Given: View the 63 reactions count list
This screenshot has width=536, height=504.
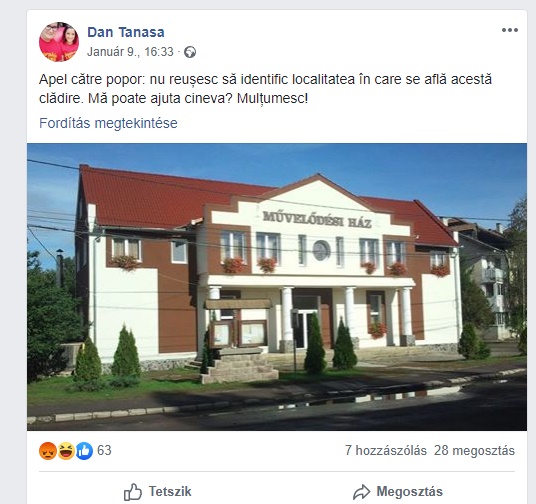Looking at the screenshot, I should 104,450.
